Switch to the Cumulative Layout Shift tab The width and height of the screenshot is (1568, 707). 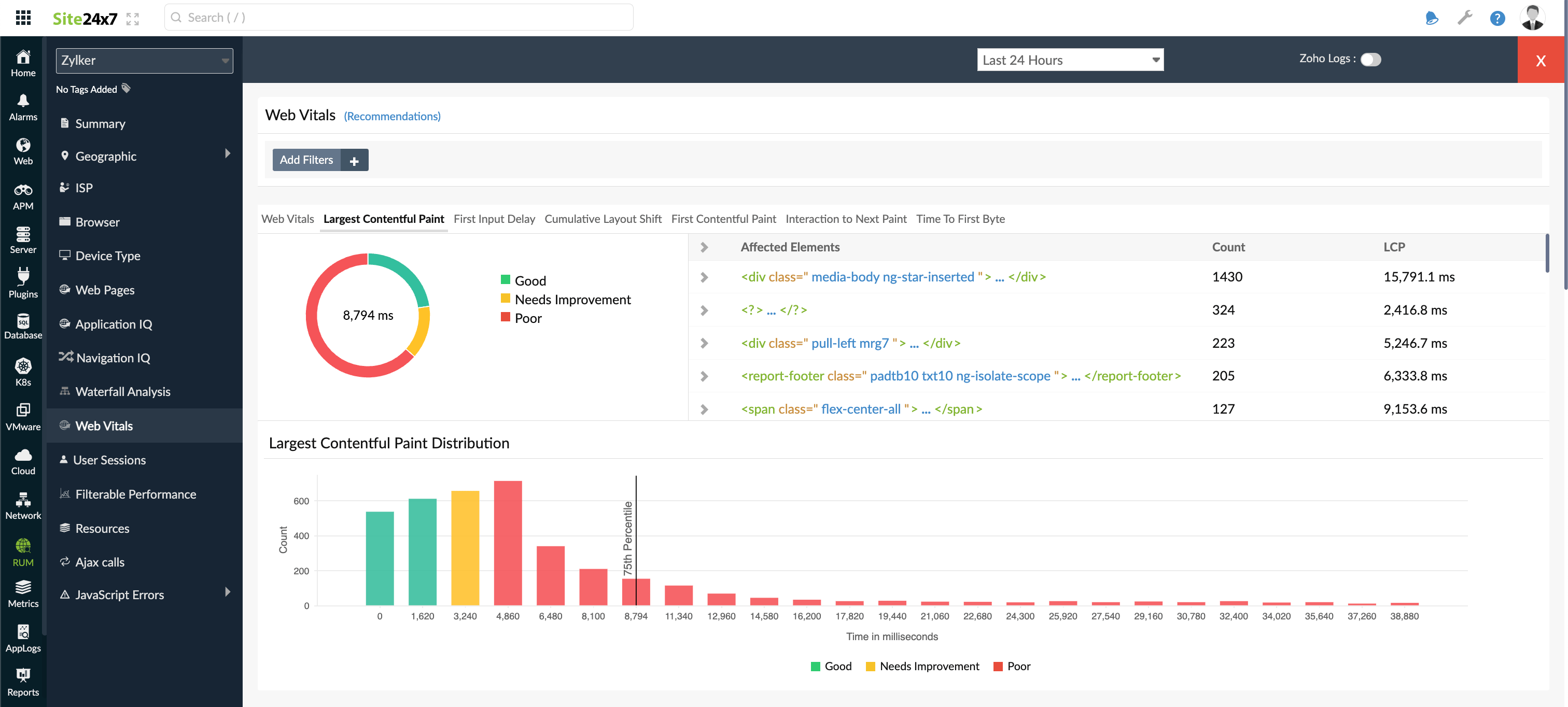603,219
